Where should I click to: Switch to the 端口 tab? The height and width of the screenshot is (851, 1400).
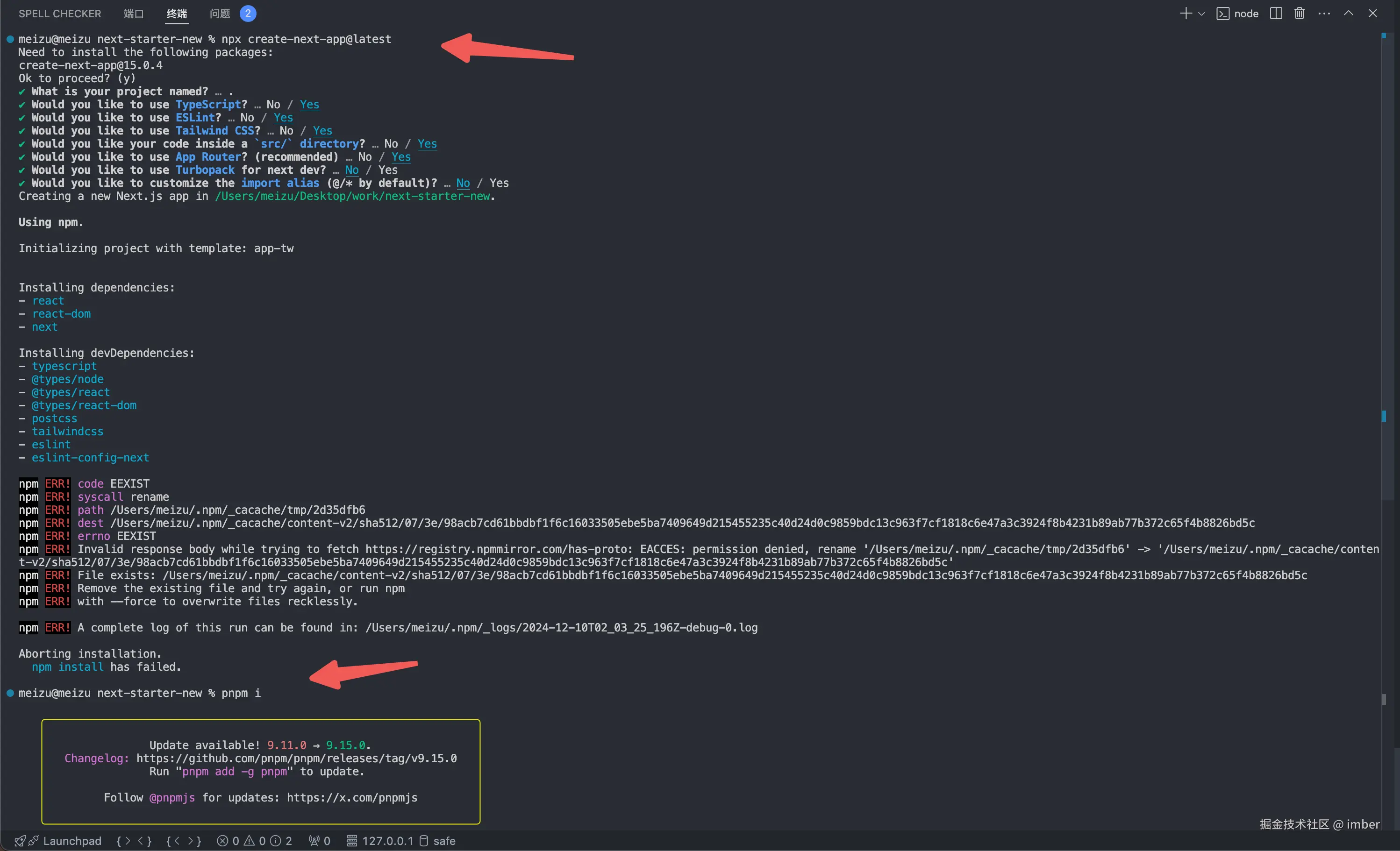(134, 14)
